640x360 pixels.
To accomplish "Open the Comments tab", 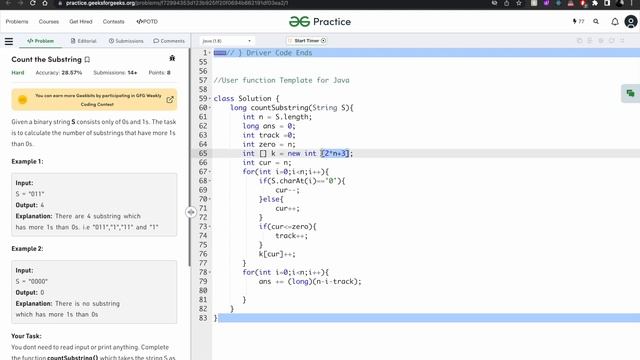I will [169, 41].
